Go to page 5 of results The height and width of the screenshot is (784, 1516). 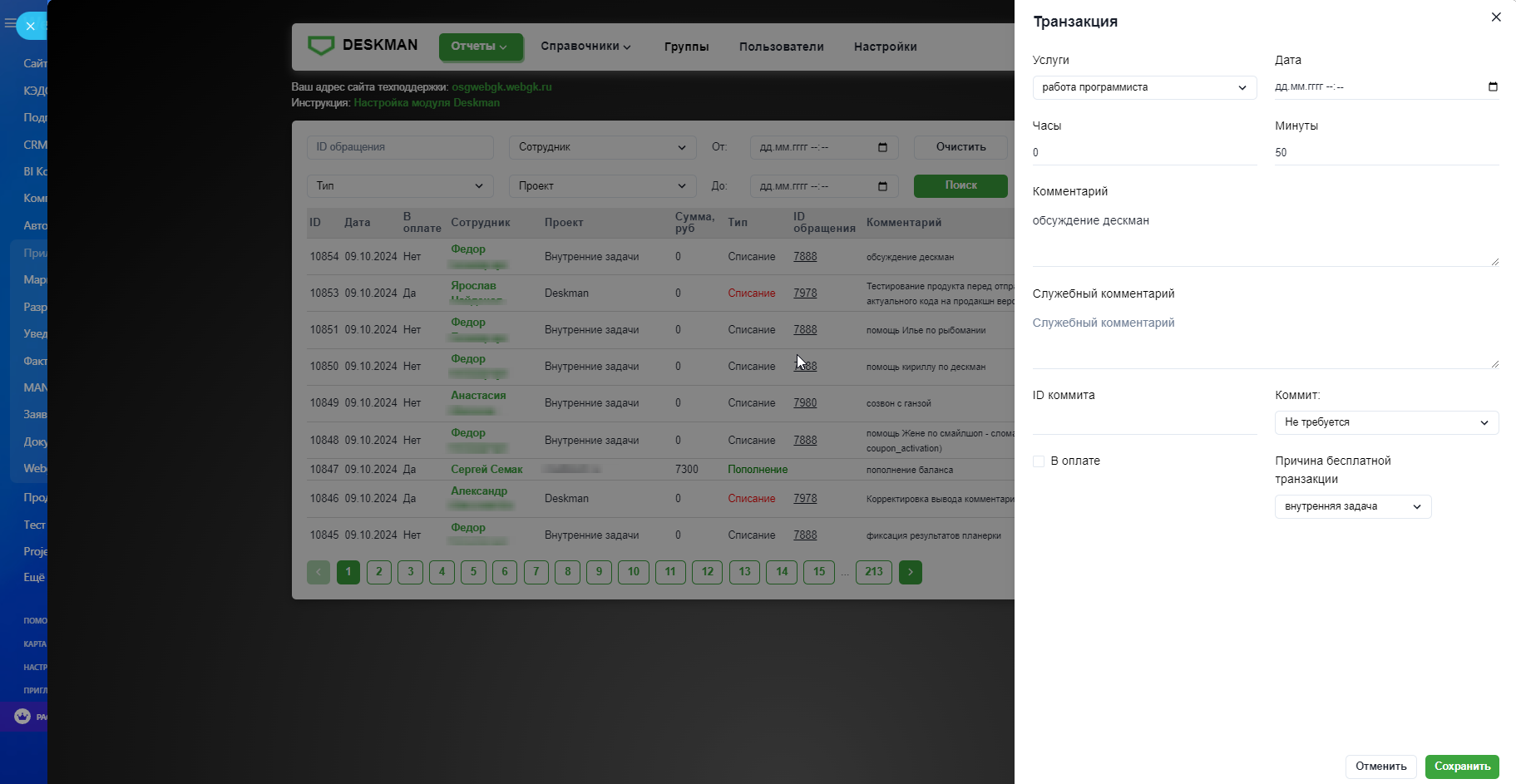point(473,572)
